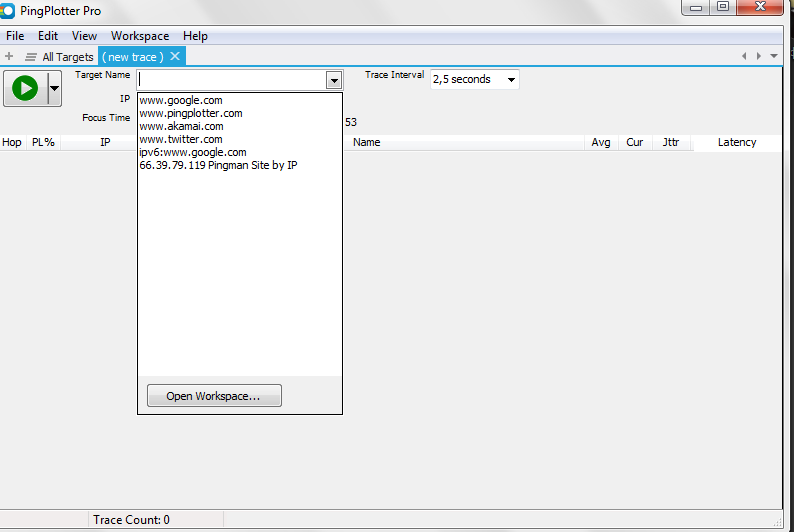
Task: Open the View menu
Action: coord(84,36)
